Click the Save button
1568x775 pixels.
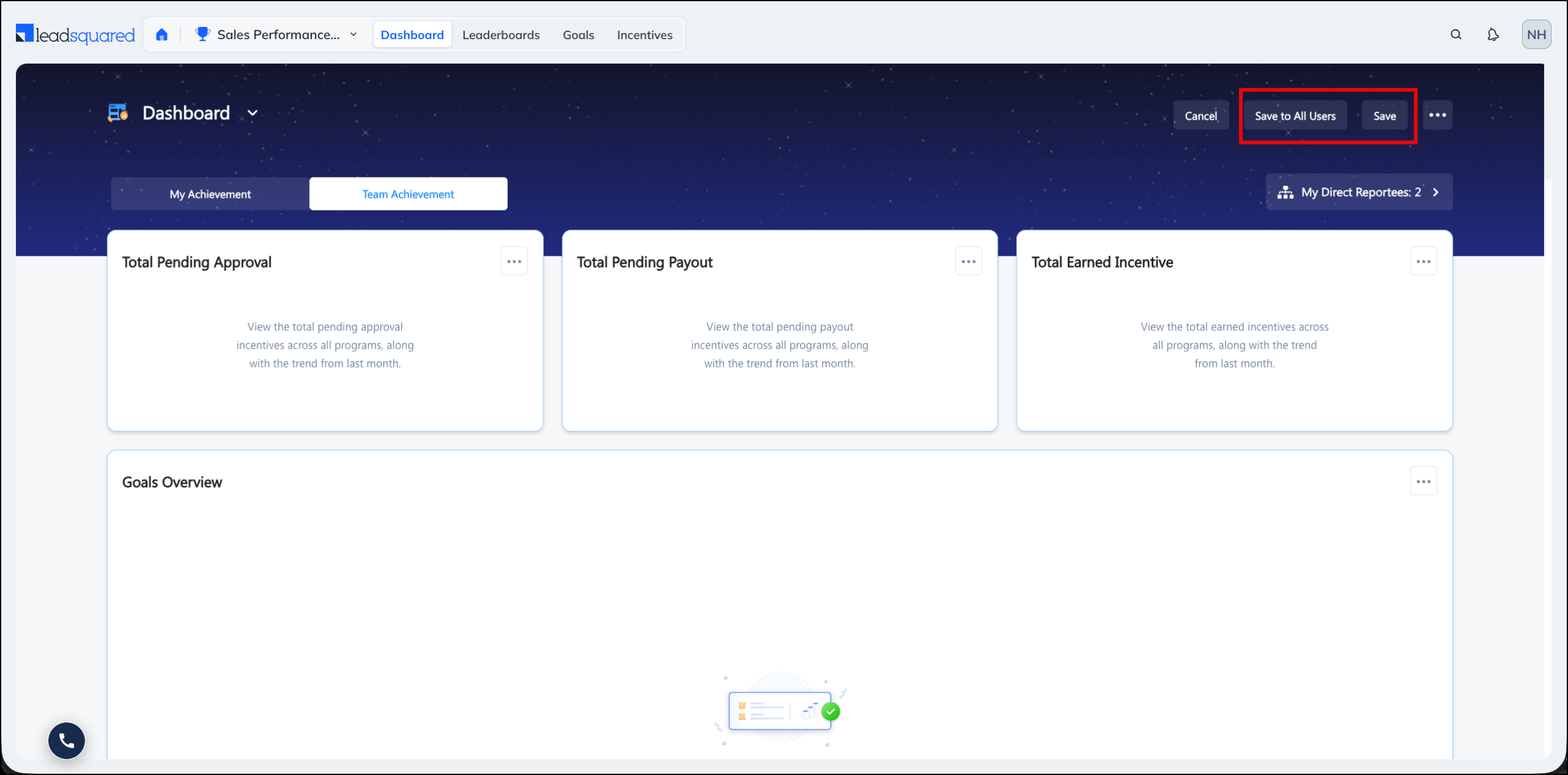pyautogui.click(x=1384, y=116)
